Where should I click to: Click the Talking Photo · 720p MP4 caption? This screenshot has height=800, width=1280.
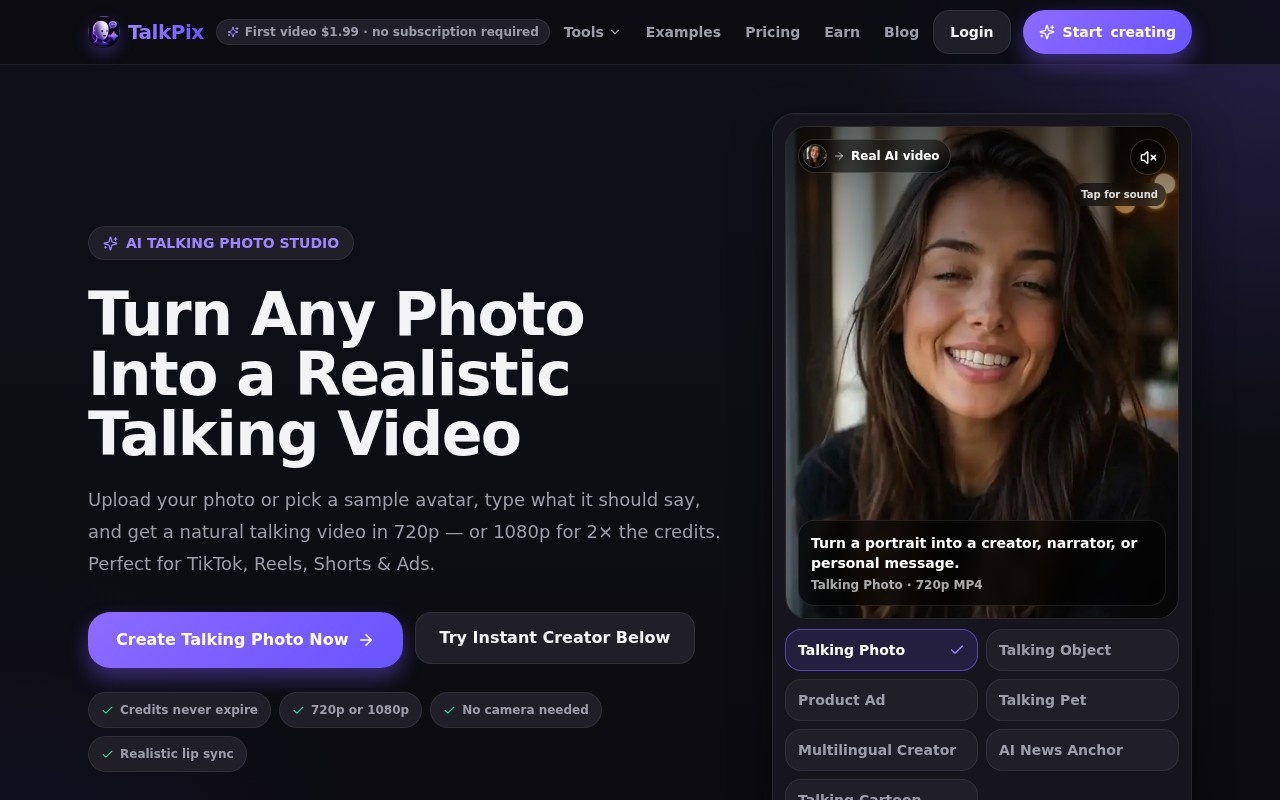(896, 584)
